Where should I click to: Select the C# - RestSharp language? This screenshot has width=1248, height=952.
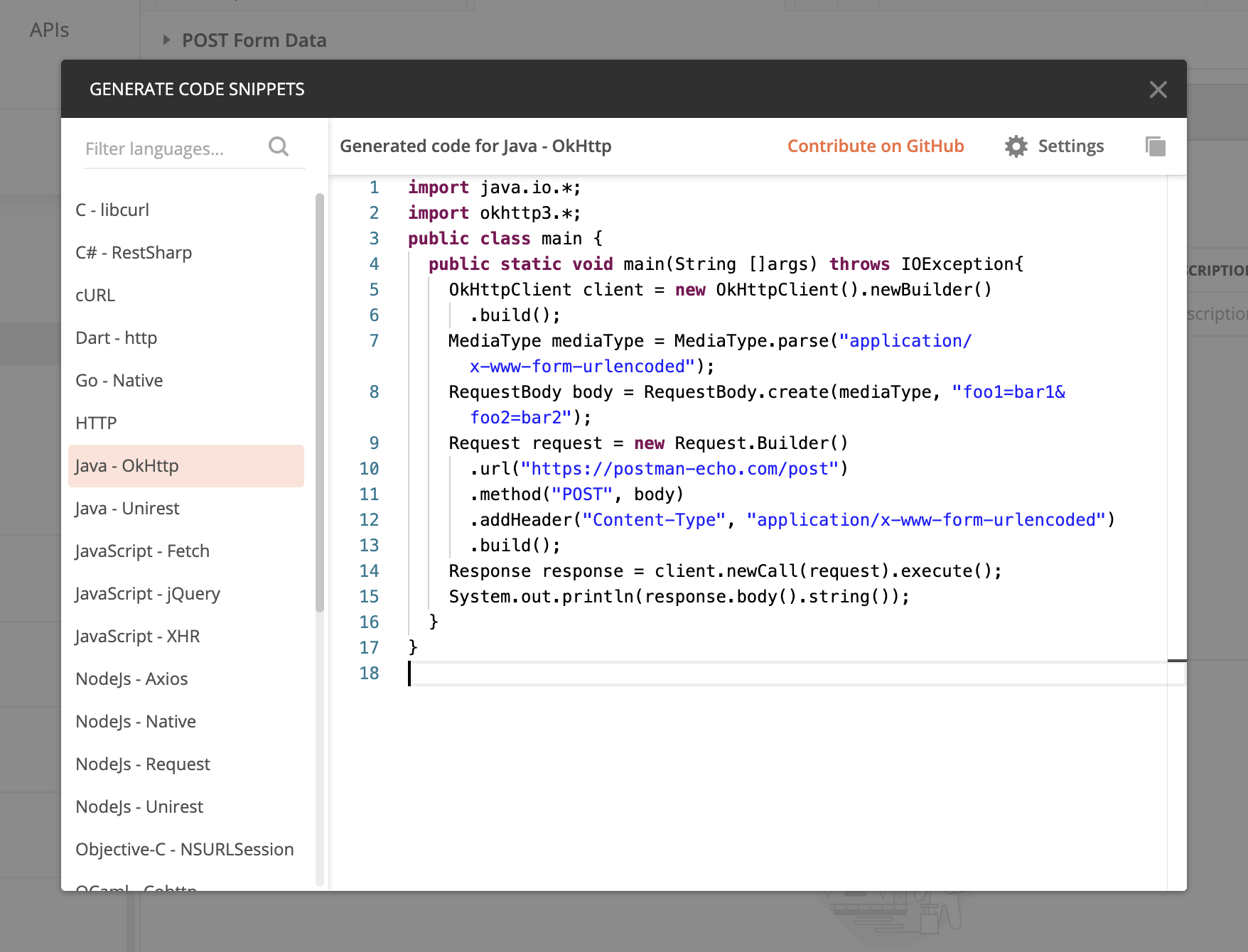(x=134, y=252)
